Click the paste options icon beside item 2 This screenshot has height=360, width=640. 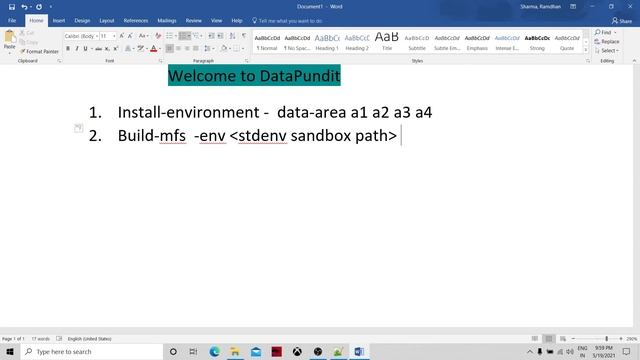coord(78,128)
